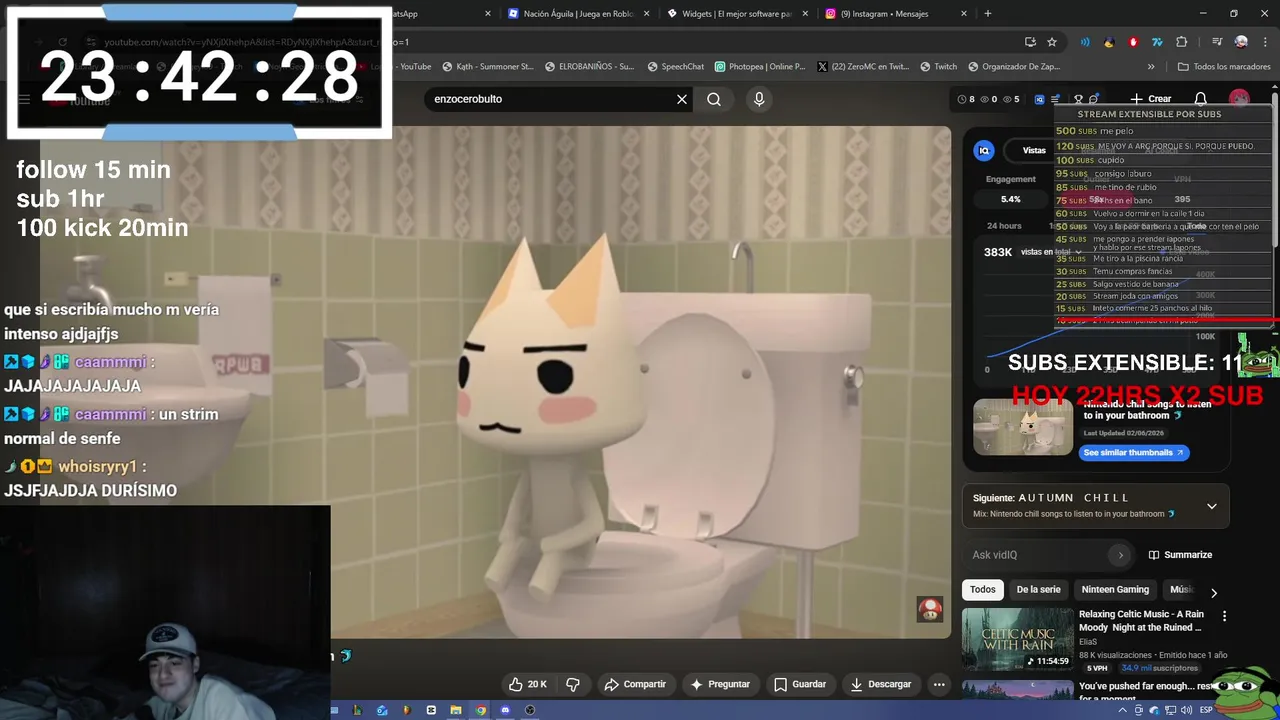Viewport: 1280px width, 720px height.
Task: Click the mushroom channel watermark on video
Action: pyautogui.click(x=930, y=610)
